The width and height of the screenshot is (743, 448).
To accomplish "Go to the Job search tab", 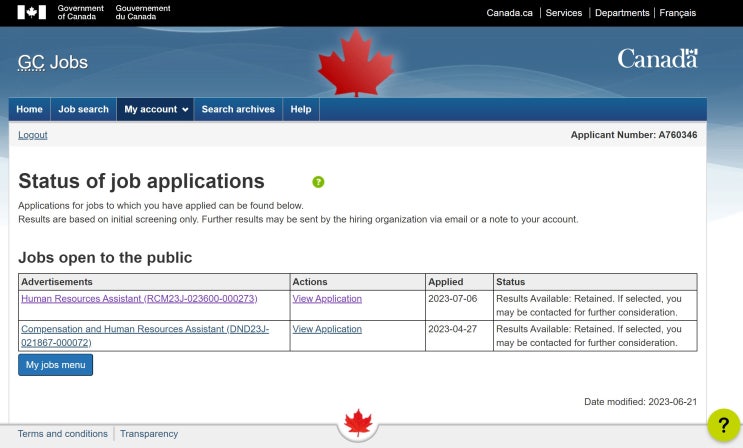I will (83, 109).
